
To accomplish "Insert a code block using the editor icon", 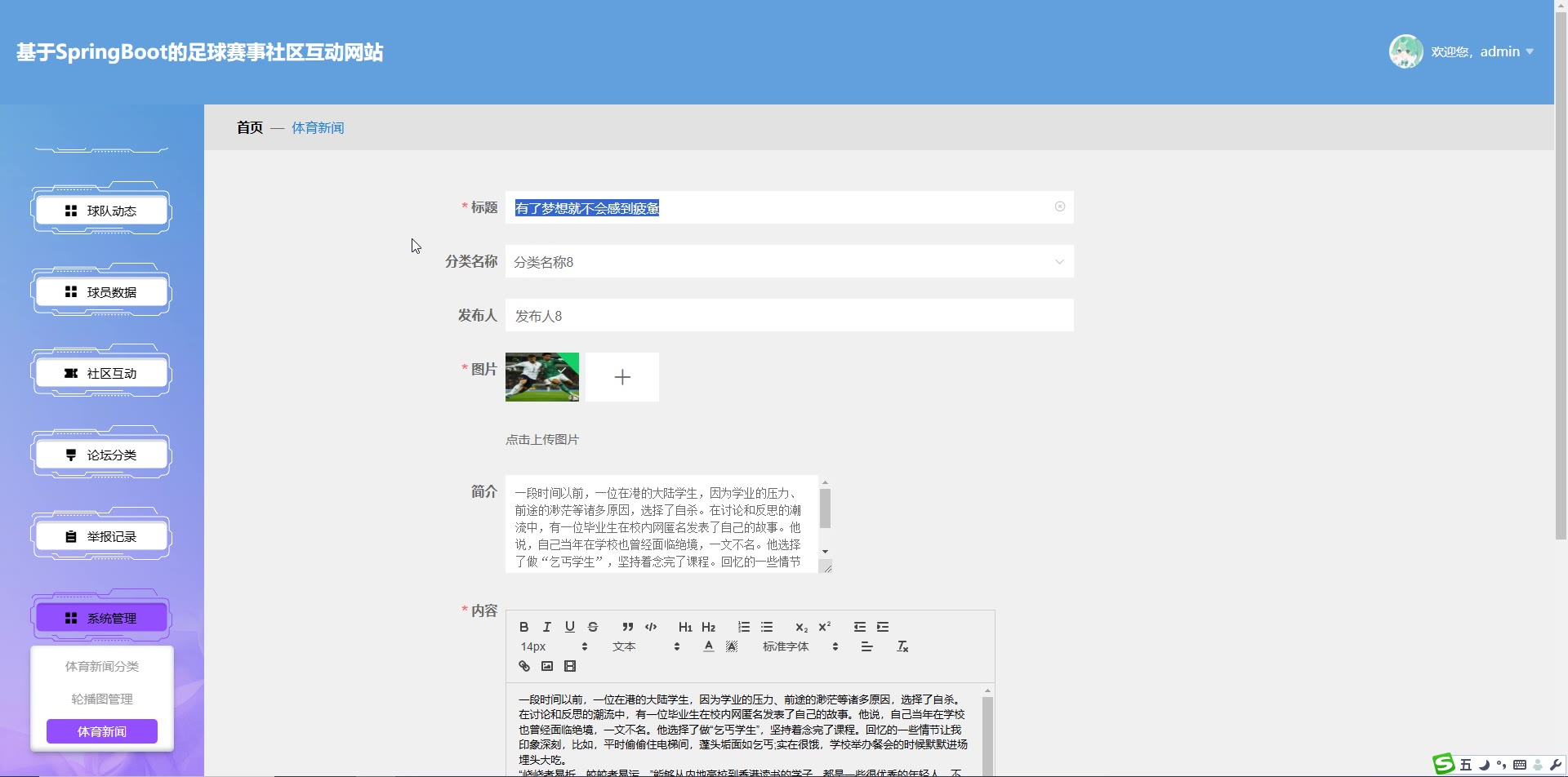I will [651, 627].
